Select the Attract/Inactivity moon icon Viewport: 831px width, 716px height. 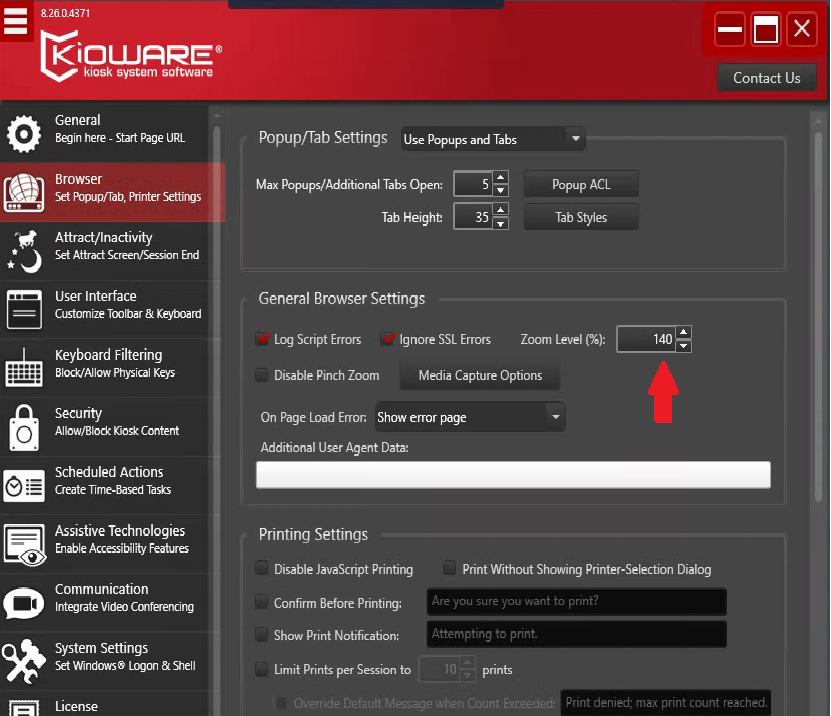[x=24, y=248]
